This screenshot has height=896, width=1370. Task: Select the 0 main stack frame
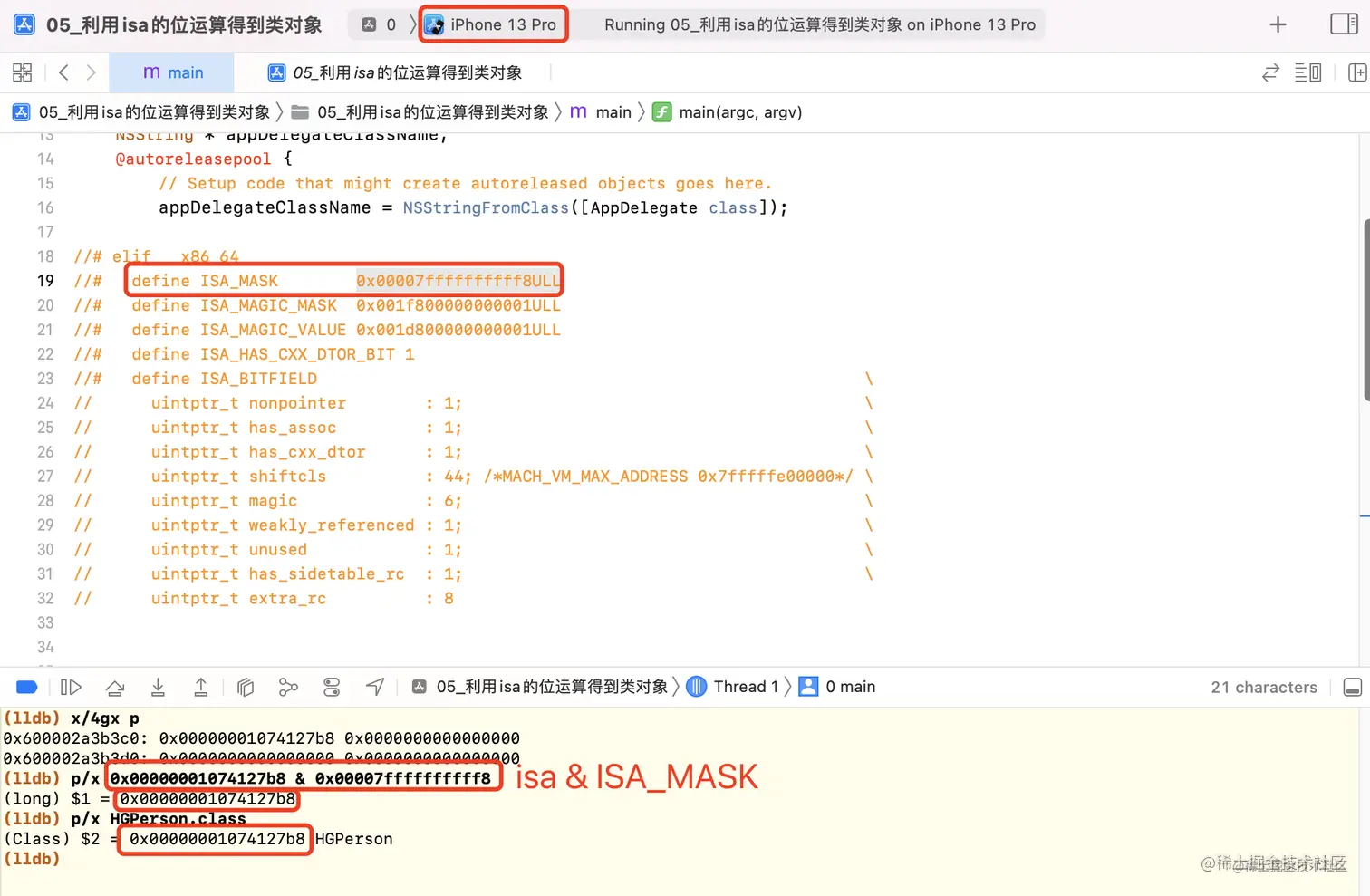[837, 687]
